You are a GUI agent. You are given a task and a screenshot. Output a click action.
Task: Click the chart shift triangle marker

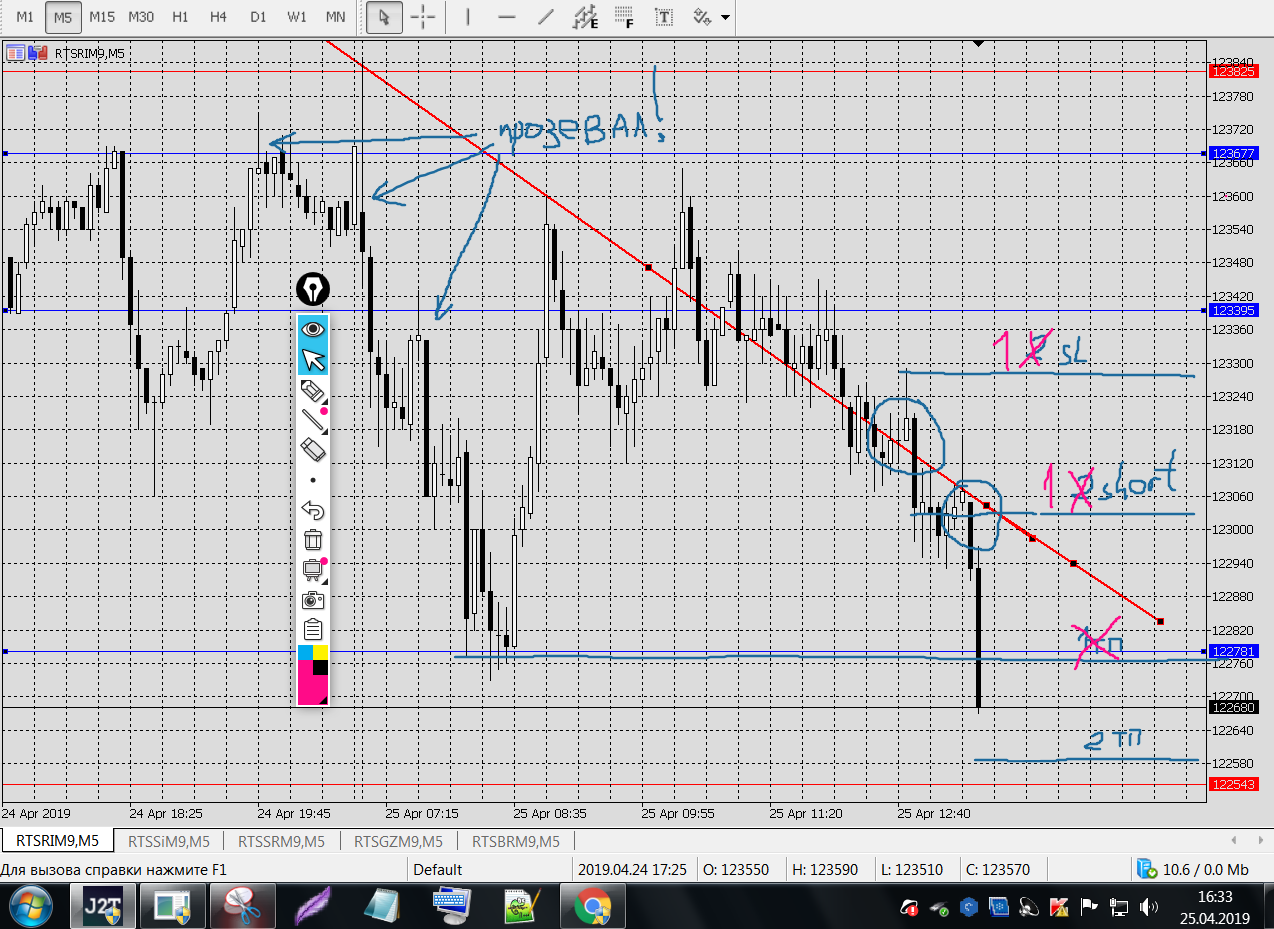[979, 44]
